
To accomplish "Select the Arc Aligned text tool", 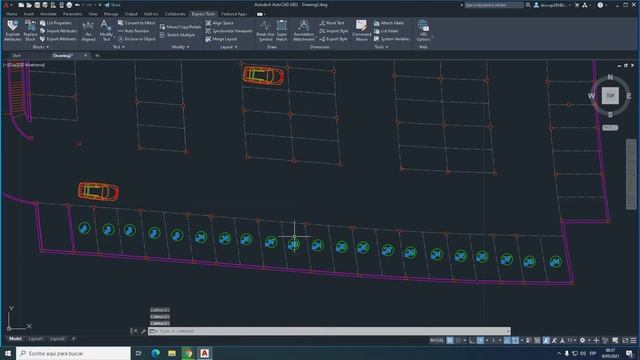I will 88,31.
